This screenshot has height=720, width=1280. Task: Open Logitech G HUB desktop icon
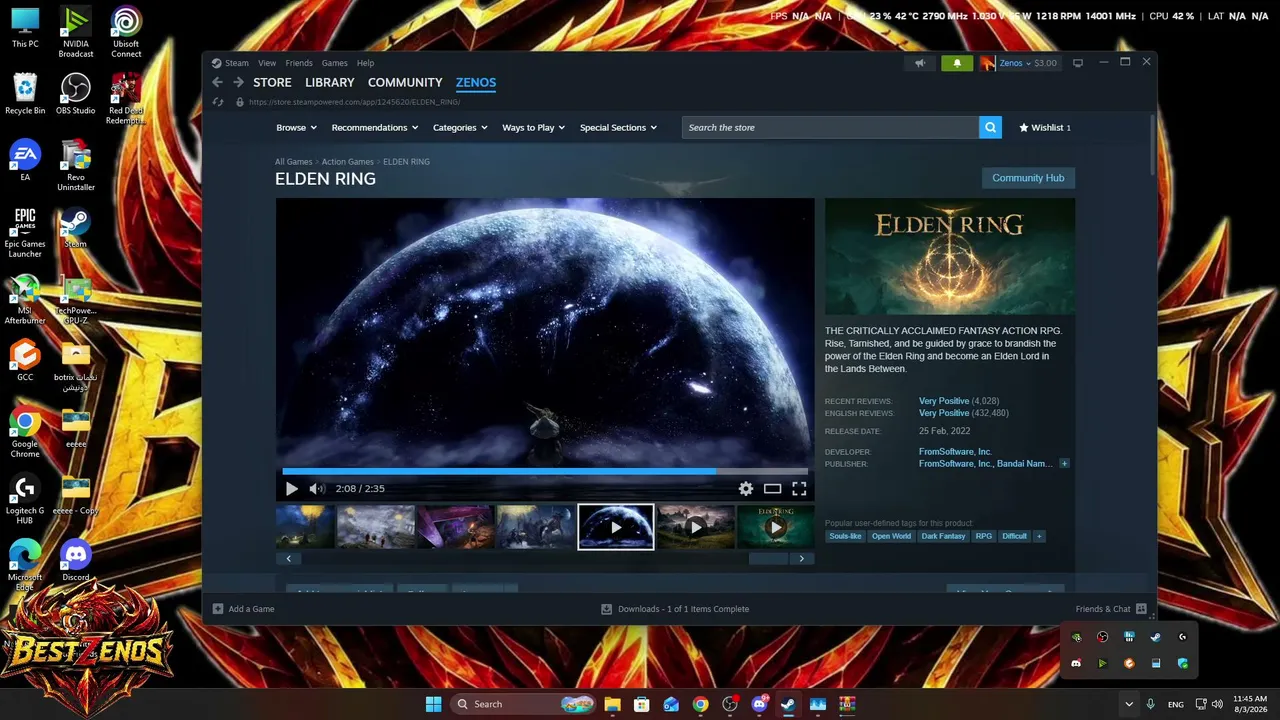click(25, 499)
